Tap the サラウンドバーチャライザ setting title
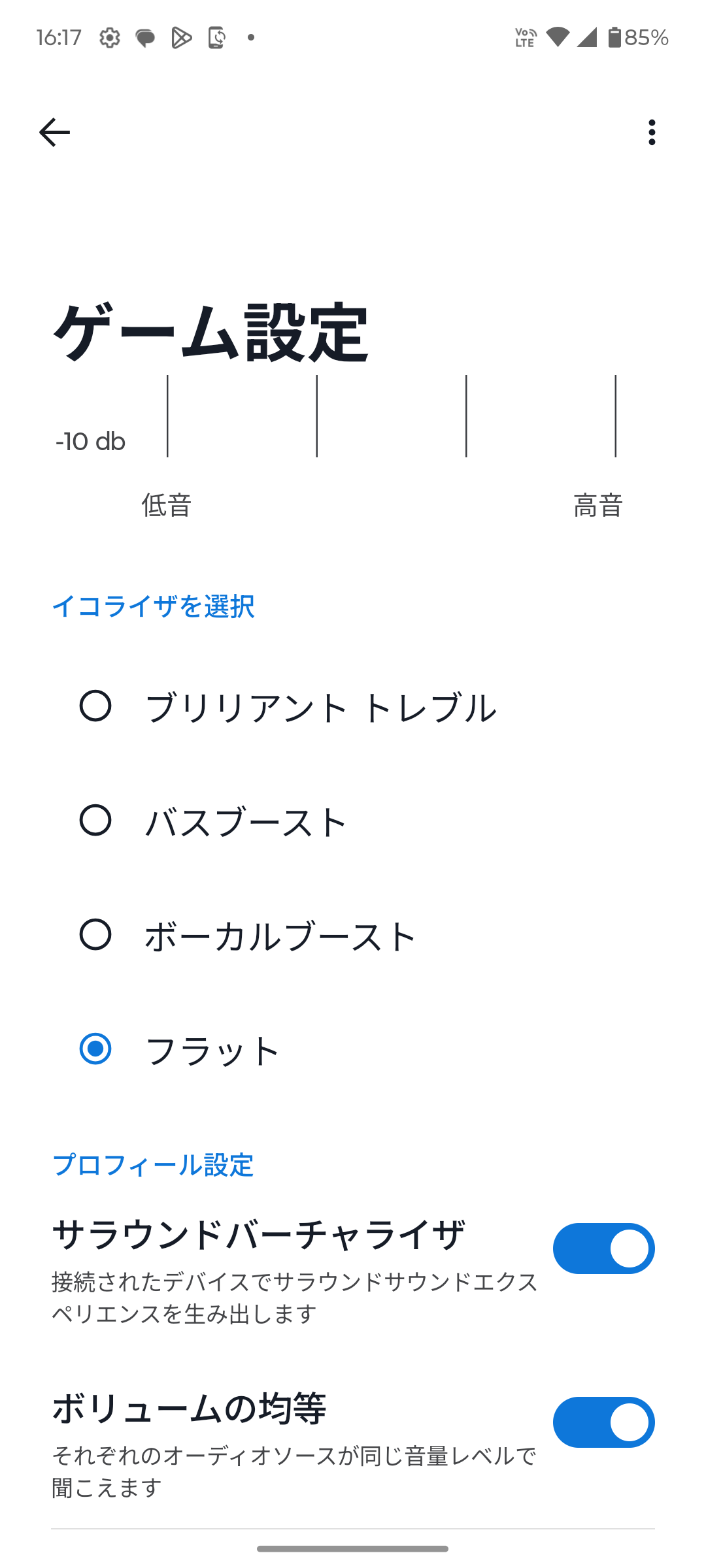 [258, 1235]
